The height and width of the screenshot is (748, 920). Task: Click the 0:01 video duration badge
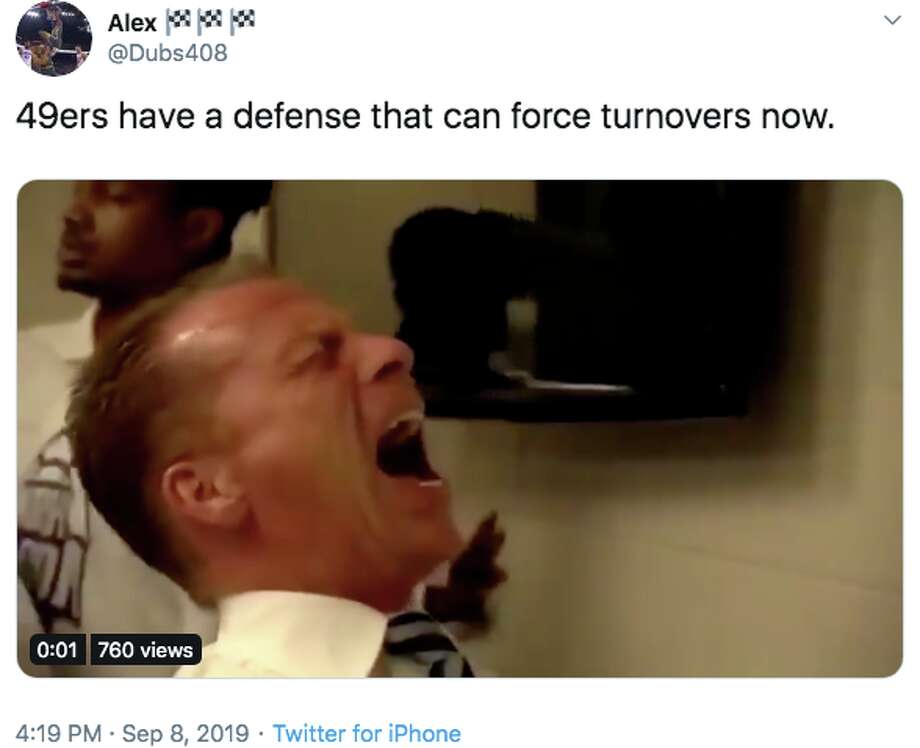point(57,649)
